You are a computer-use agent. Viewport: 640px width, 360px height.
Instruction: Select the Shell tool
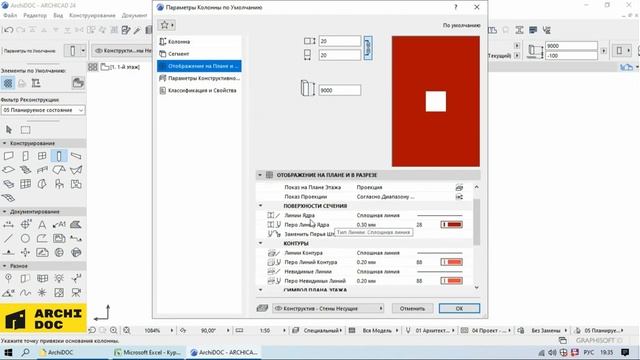point(76,170)
